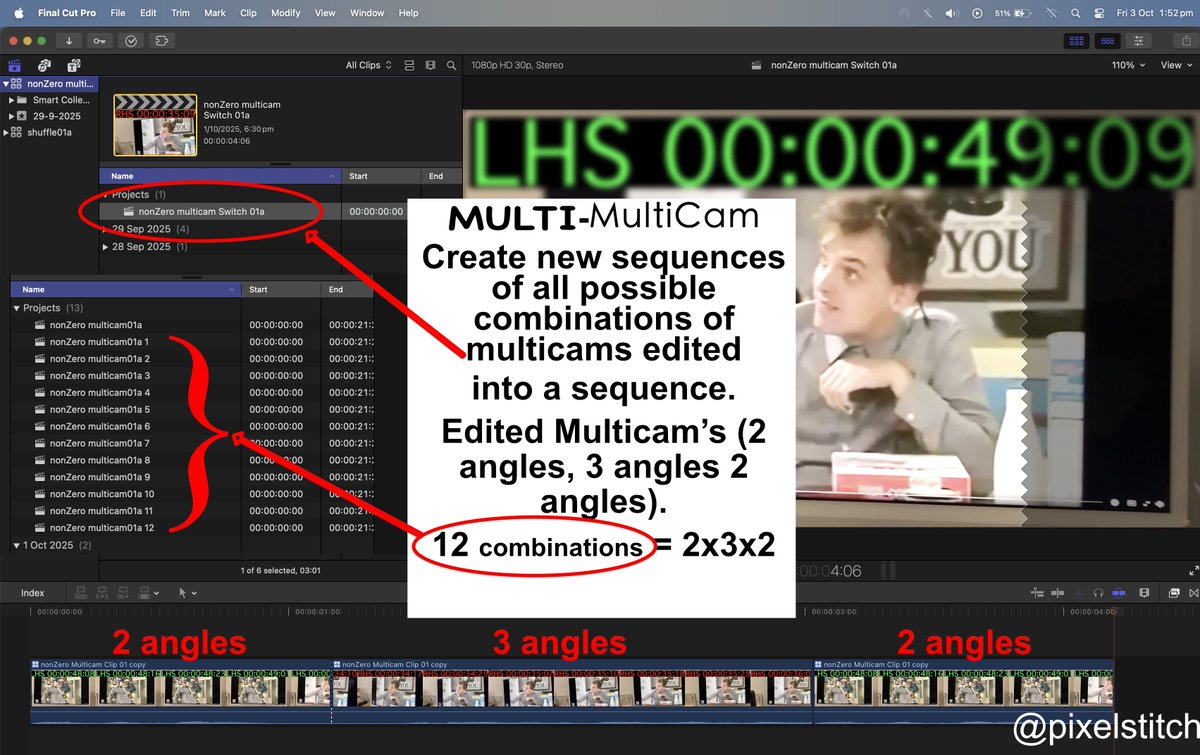The height and width of the screenshot is (755, 1200).
Task: Click the Connect clip edit icon
Action: click(82, 593)
